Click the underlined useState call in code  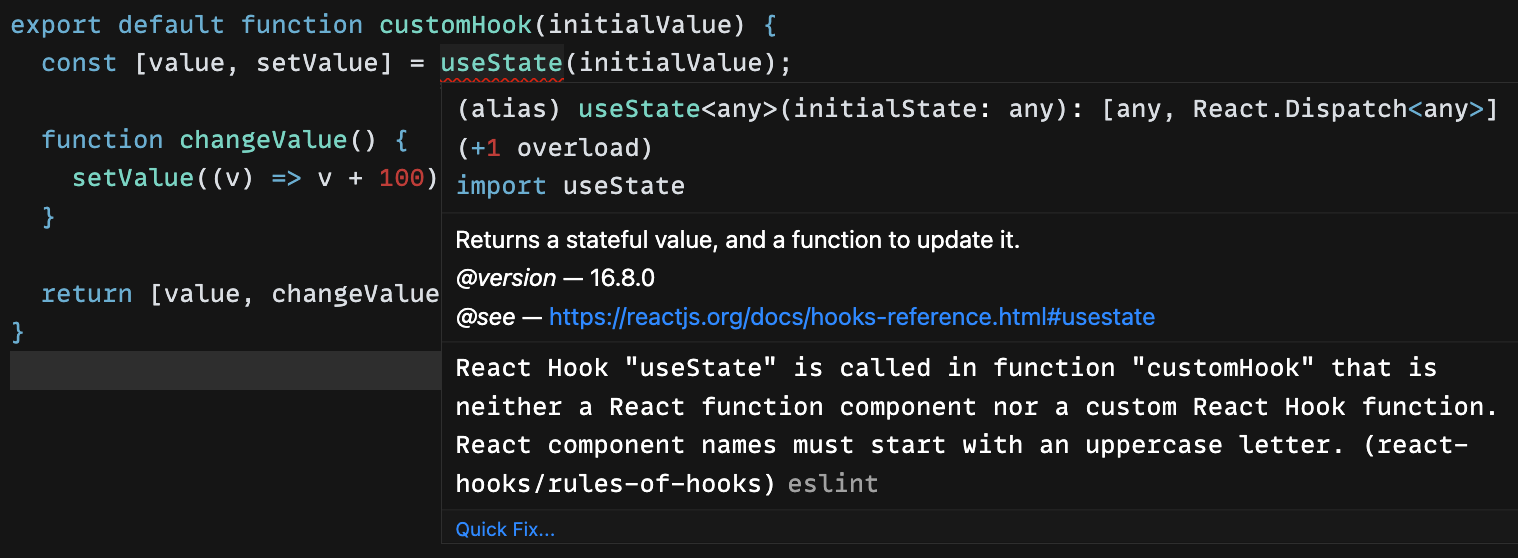(502, 63)
